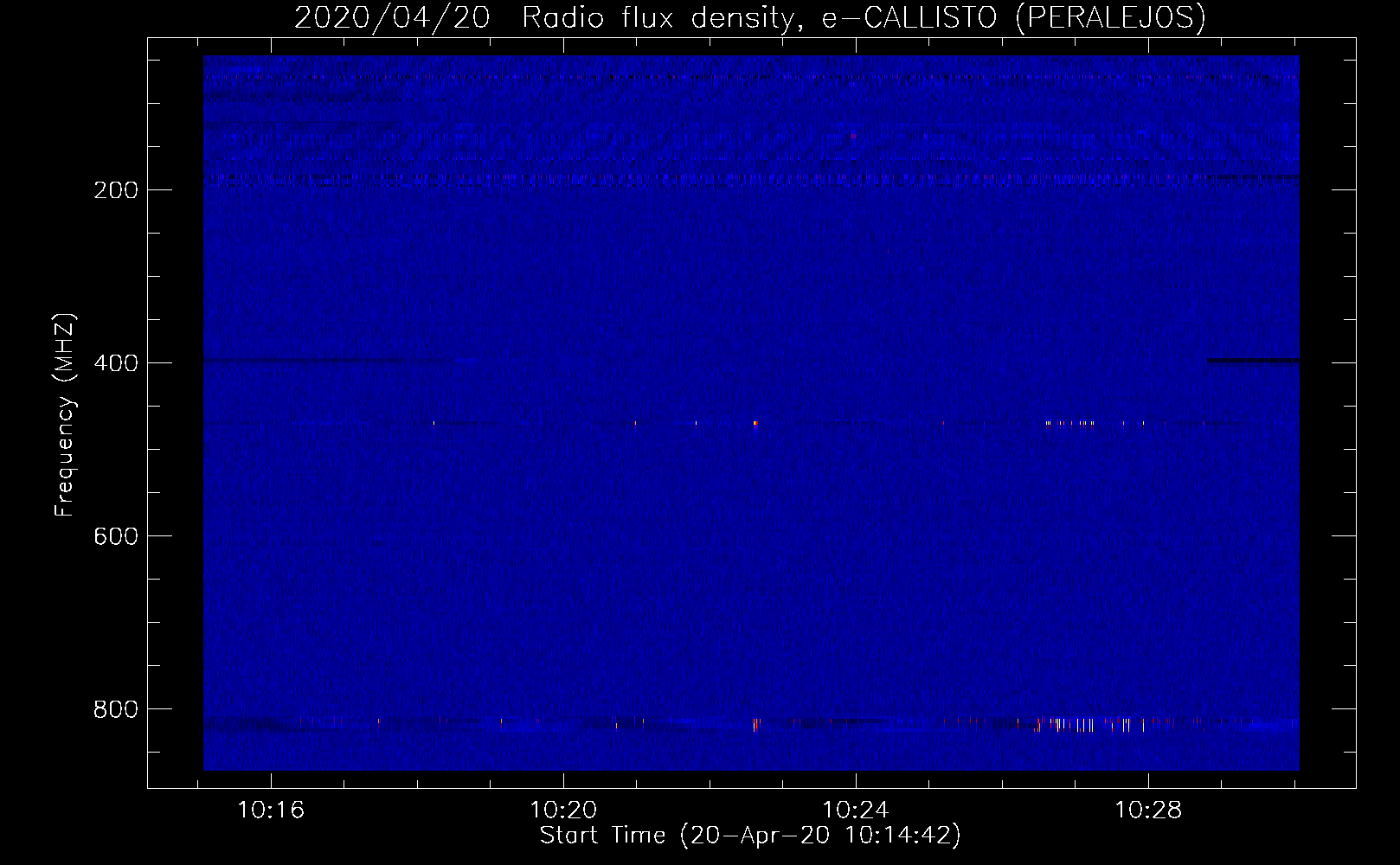Click the 'Start Time (20-Apr-20 10:14:42)' axis label
The width and height of the screenshot is (1400, 865).
pos(750,836)
